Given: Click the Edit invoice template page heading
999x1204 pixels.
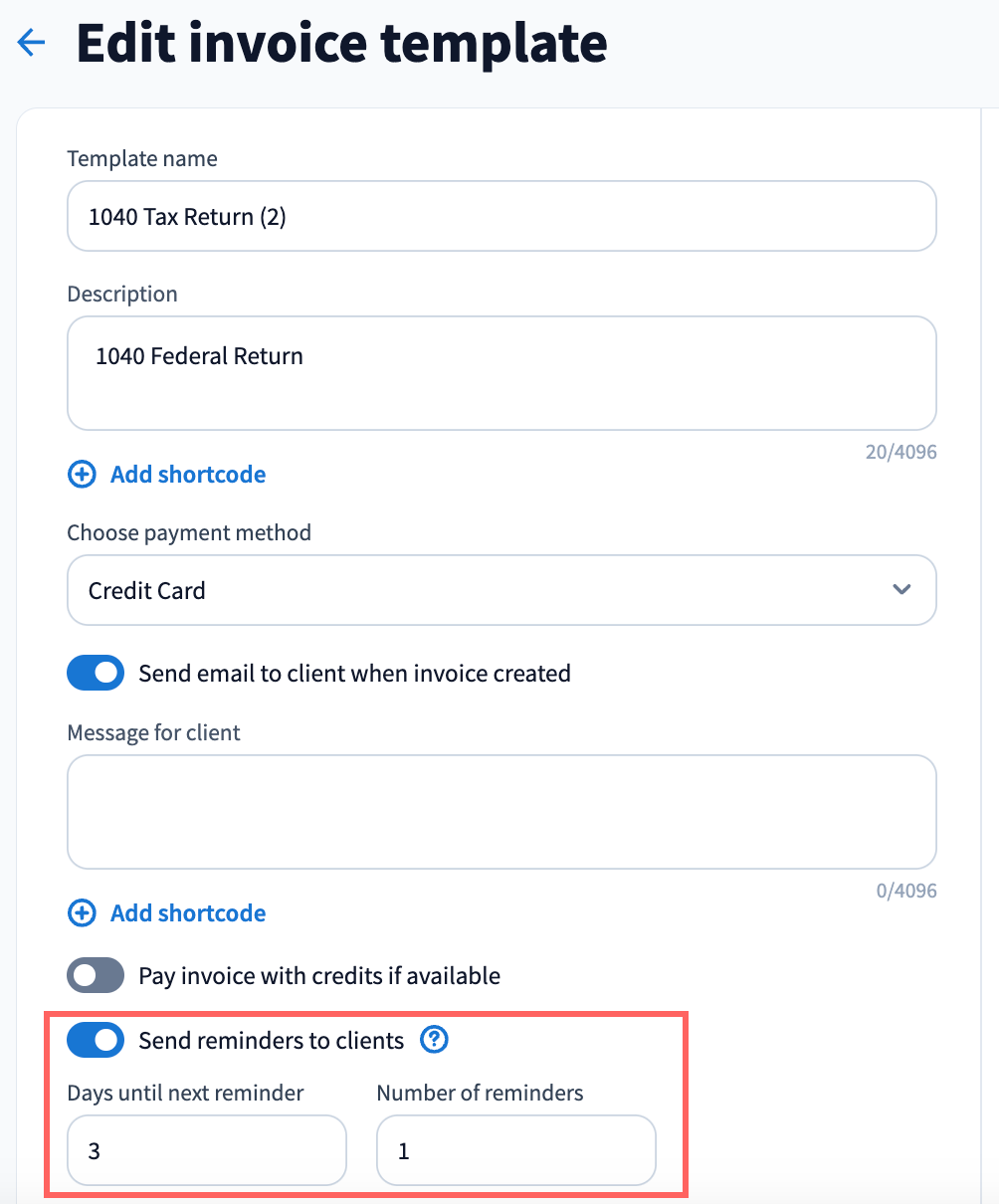Looking at the screenshot, I should [341, 43].
